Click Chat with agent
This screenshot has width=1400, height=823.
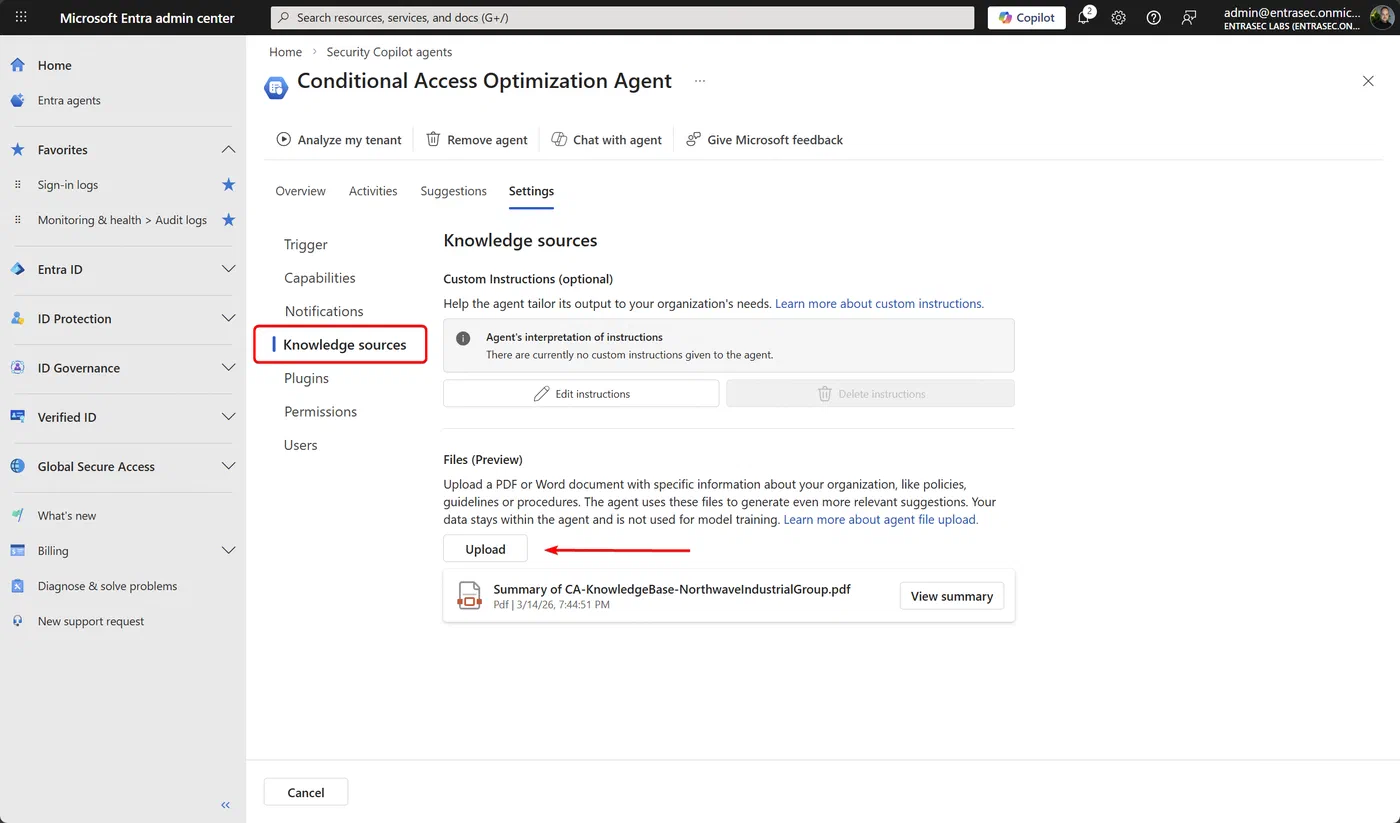tap(607, 140)
